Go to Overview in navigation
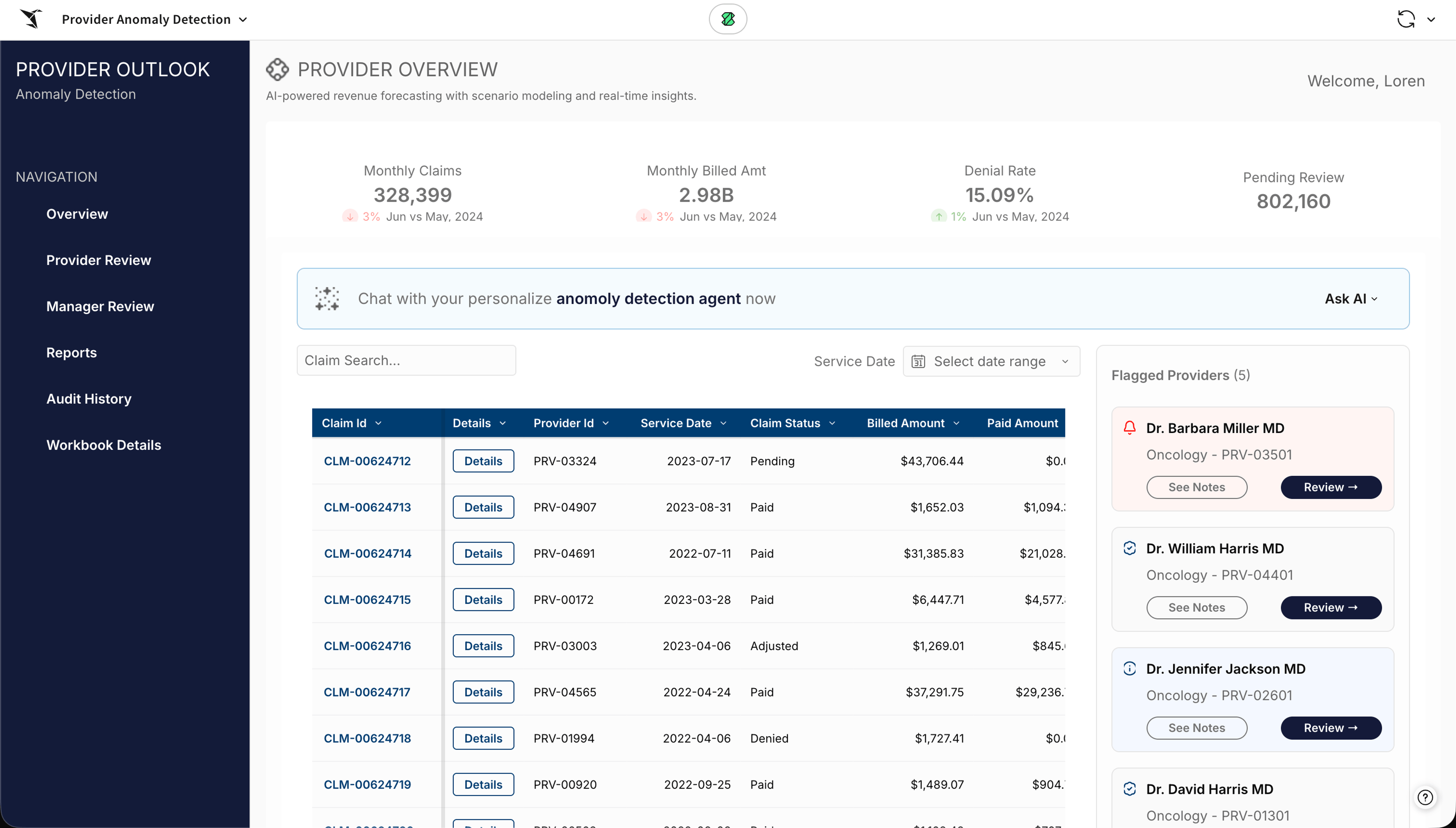This screenshot has height=828, width=1456. point(77,214)
